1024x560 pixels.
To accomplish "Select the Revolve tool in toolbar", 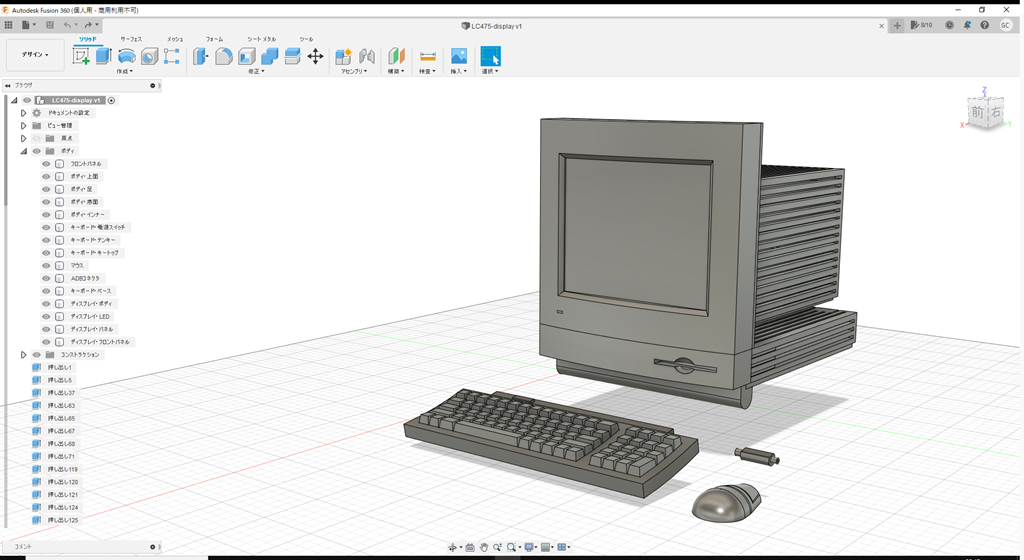I will click(127, 56).
